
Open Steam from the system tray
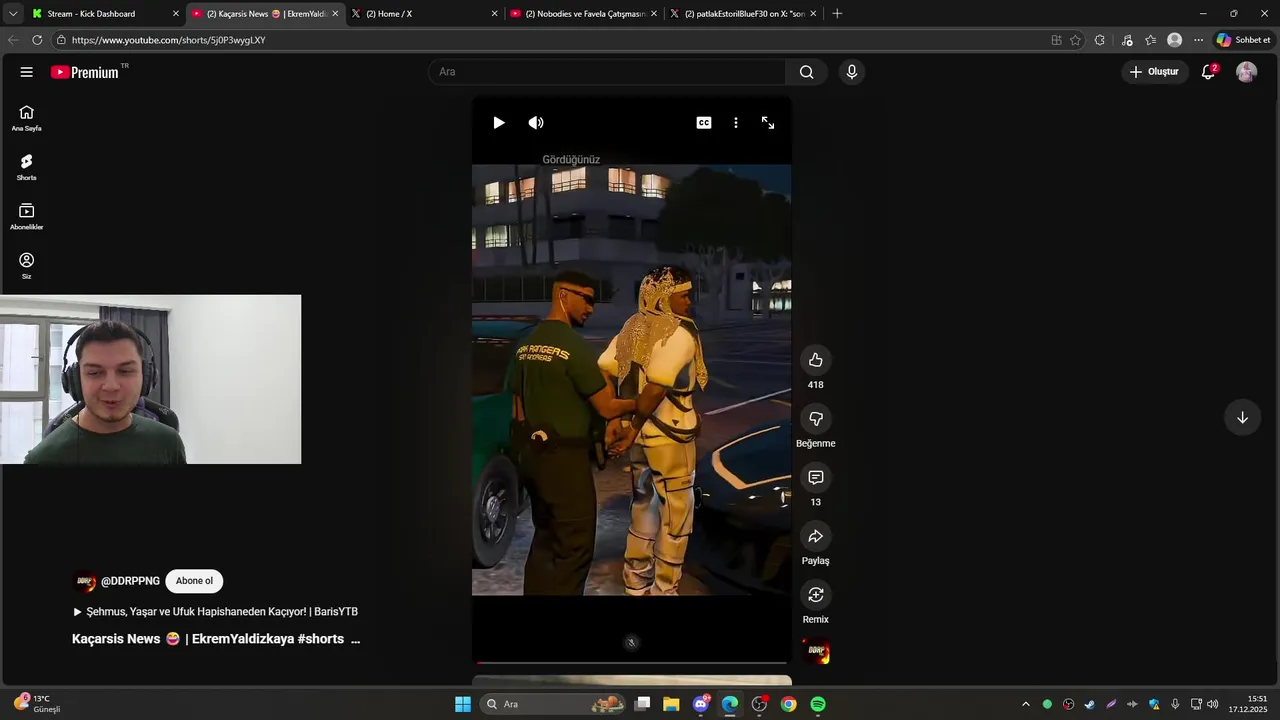click(x=1090, y=704)
